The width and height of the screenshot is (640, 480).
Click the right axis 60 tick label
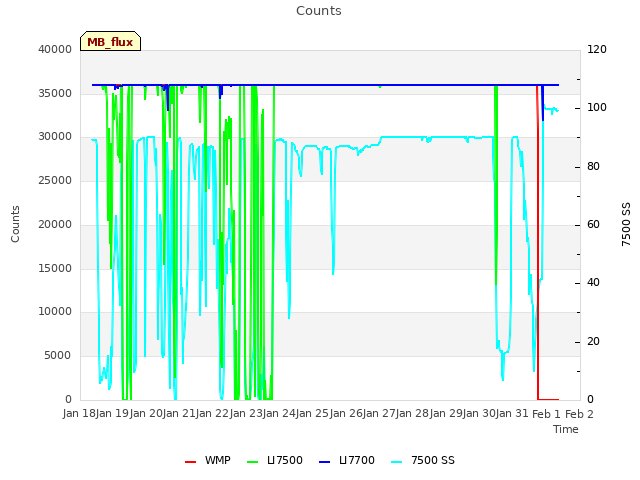pos(593,224)
